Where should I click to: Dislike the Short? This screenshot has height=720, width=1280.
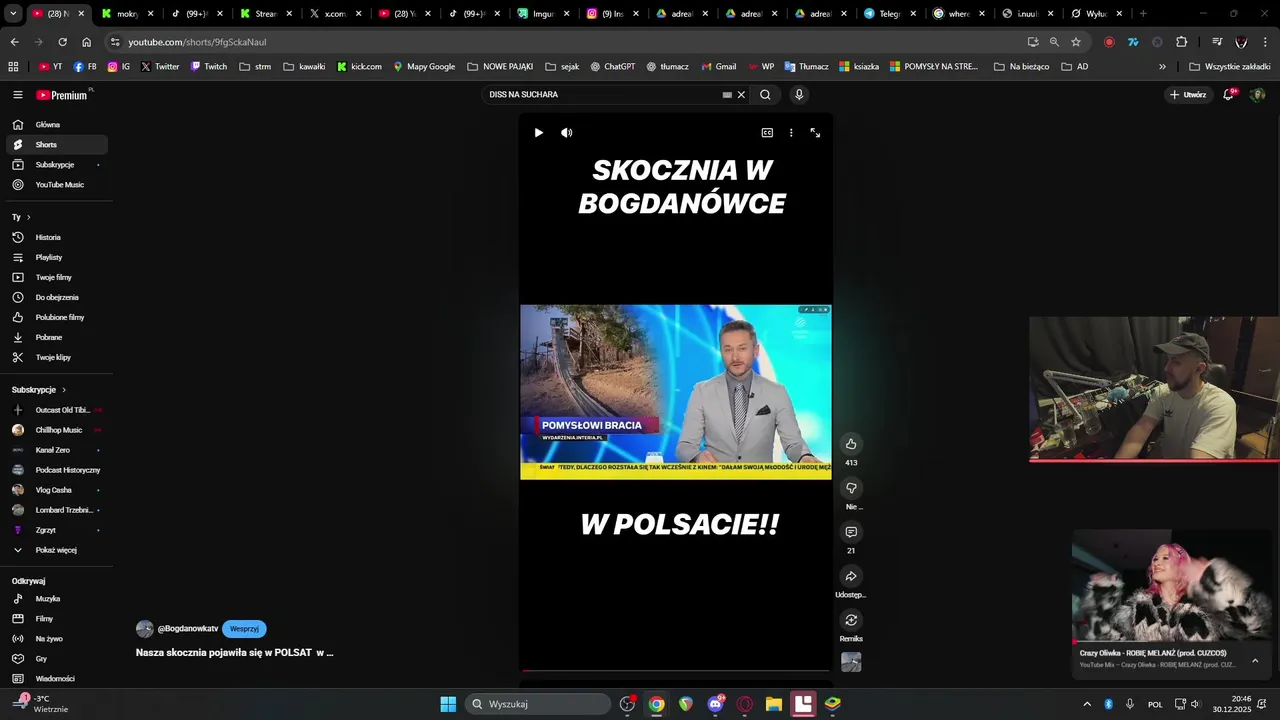pyautogui.click(x=851, y=488)
